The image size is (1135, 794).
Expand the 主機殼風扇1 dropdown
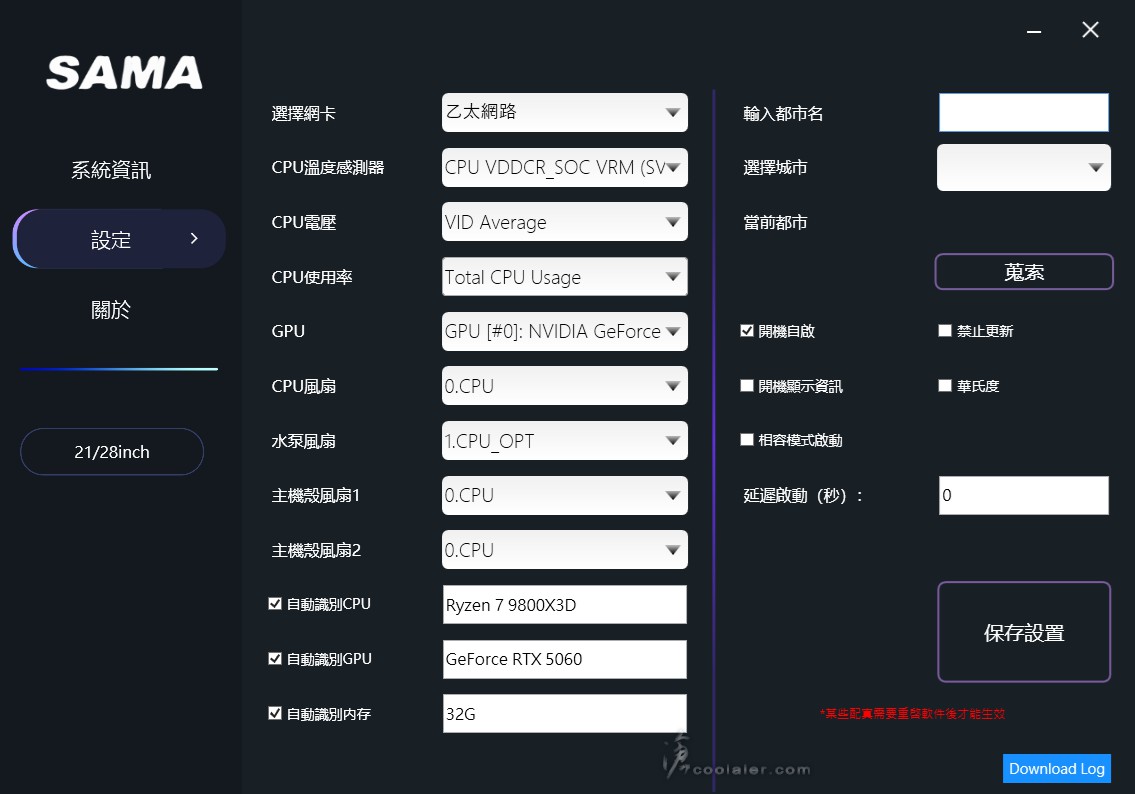[x=565, y=495]
